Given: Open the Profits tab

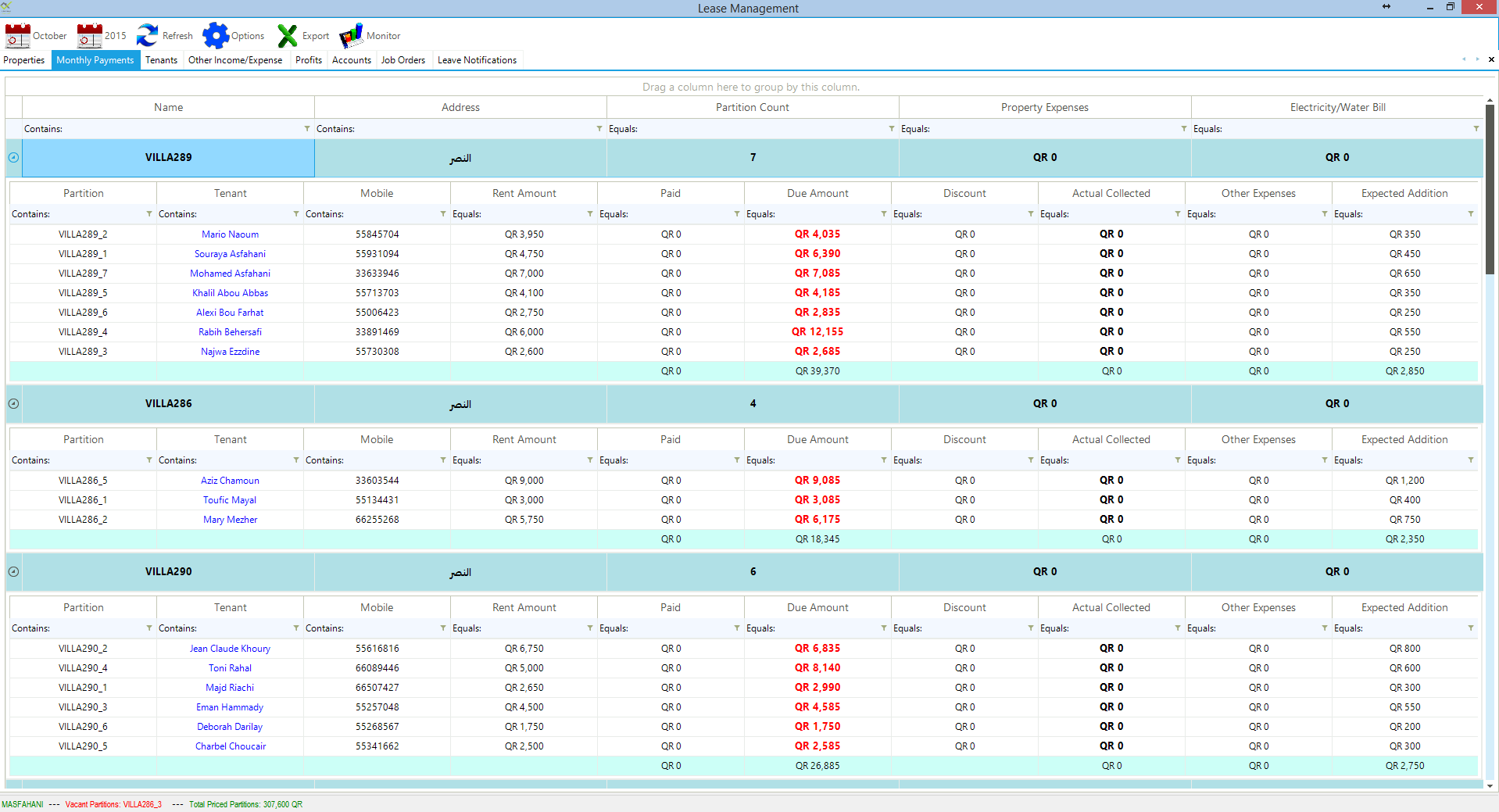Looking at the screenshot, I should tap(308, 60).
